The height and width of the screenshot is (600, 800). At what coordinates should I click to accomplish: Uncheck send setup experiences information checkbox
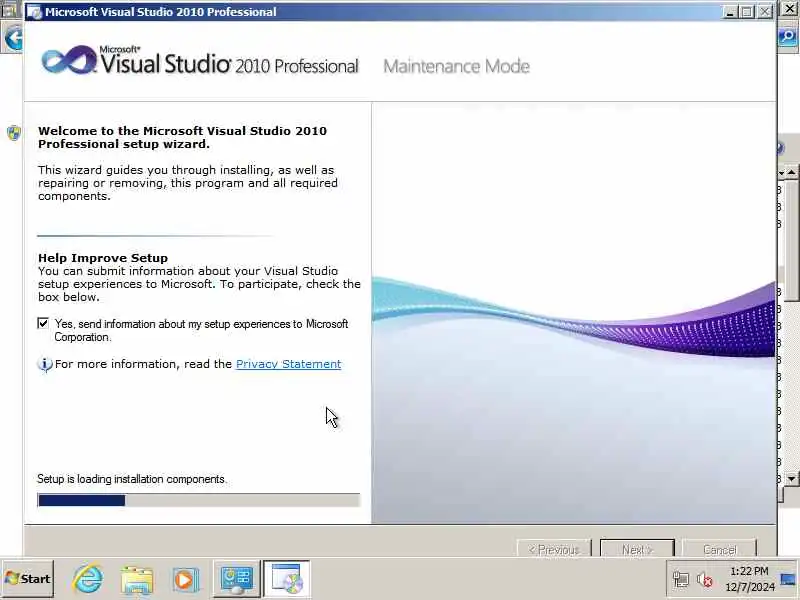[43, 323]
